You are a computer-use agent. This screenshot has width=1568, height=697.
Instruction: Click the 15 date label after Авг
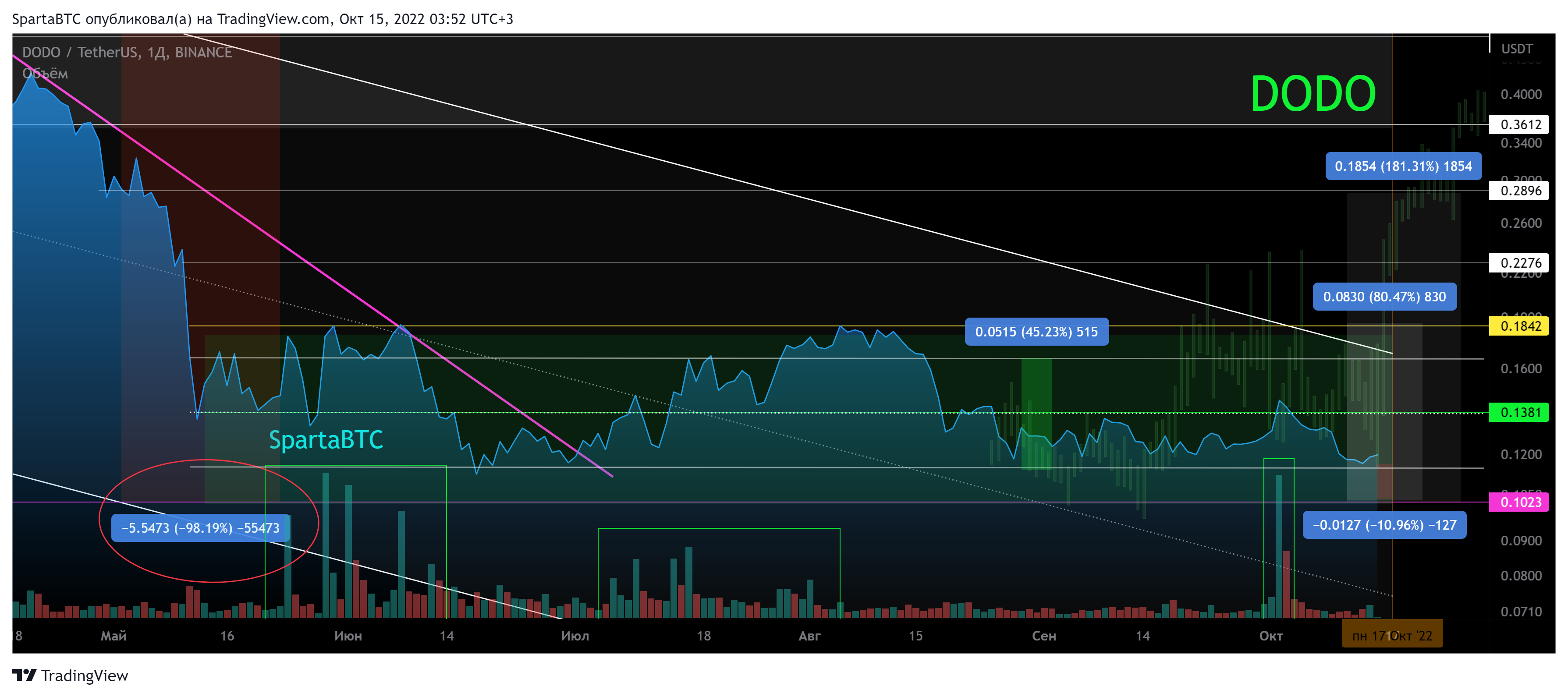(x=915, y=636)
